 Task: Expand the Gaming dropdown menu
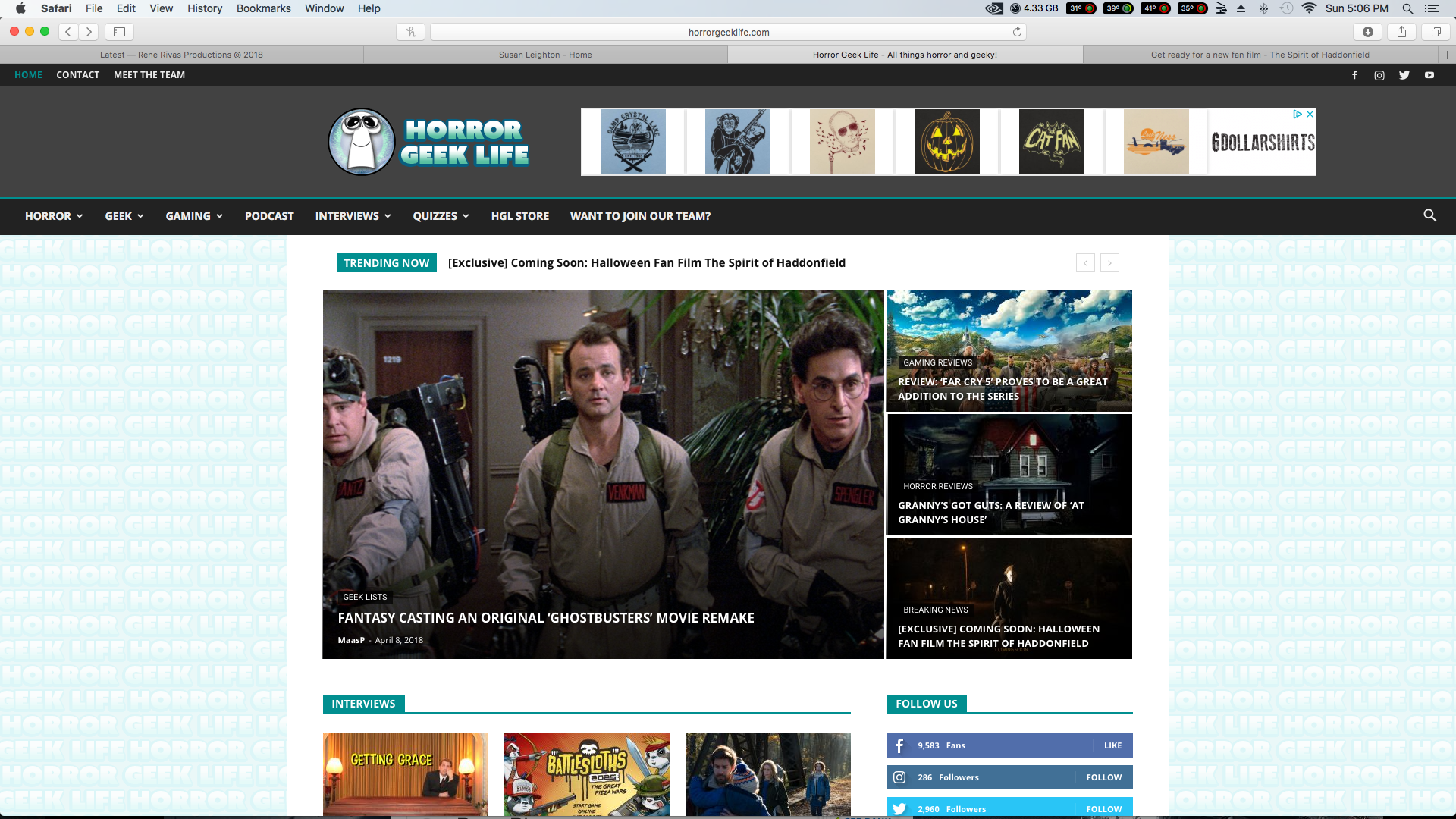coord(194,216)
